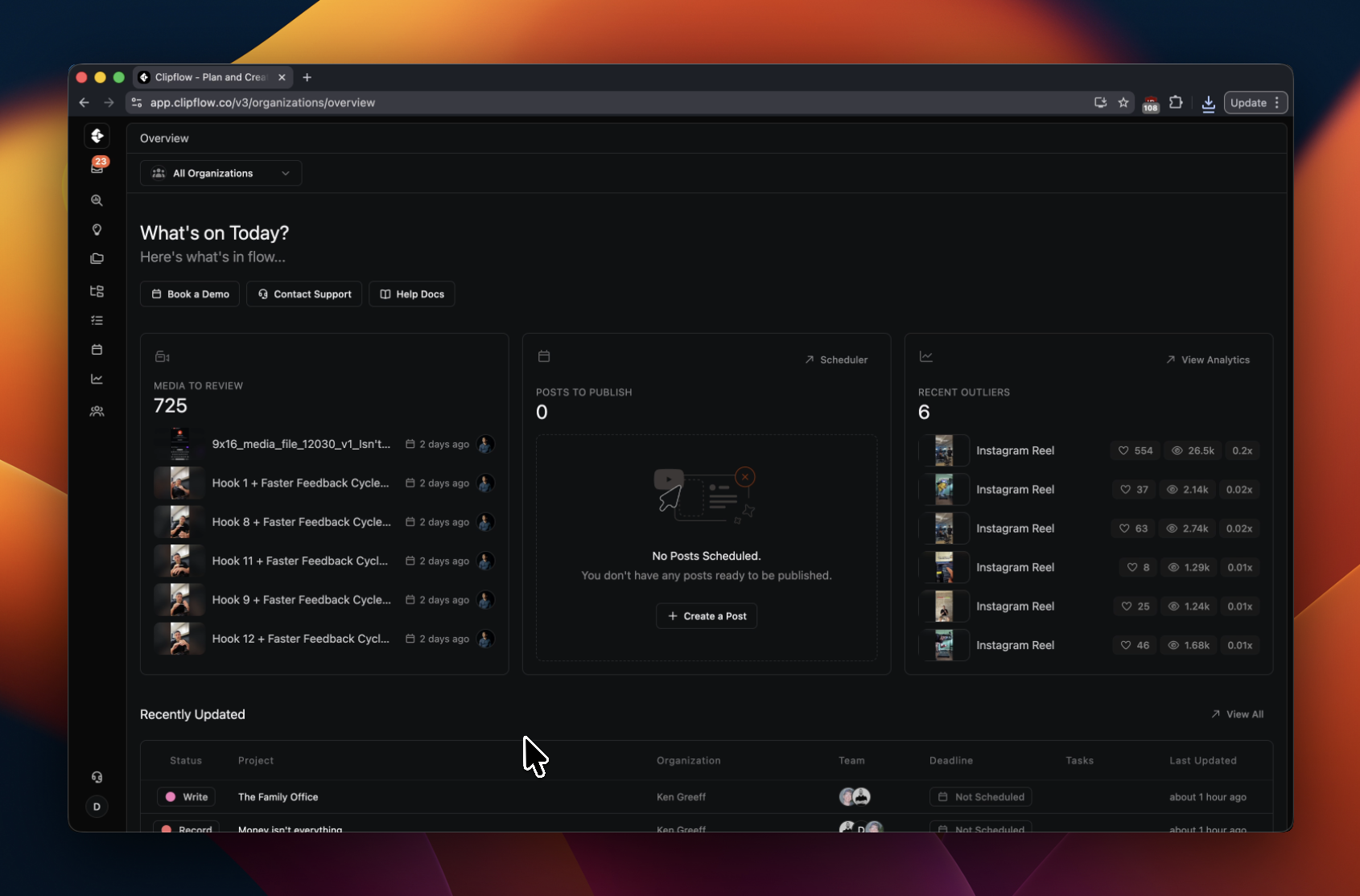Click the browser back arrow
Screen dimensions: 1360x896
[x=84, y=103]
